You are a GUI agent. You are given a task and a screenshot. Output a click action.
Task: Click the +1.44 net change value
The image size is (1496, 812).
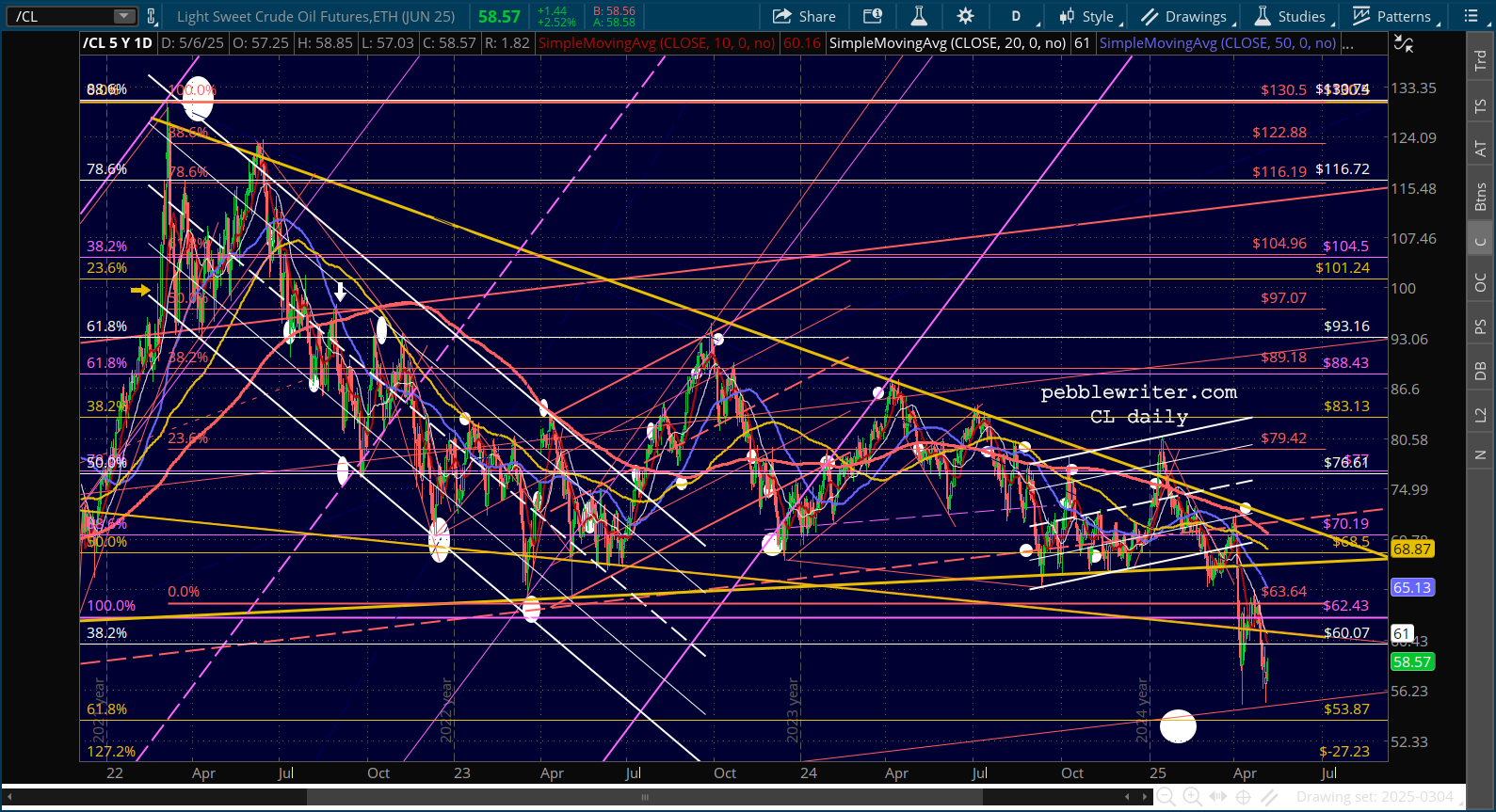click(x=553, y=11)
